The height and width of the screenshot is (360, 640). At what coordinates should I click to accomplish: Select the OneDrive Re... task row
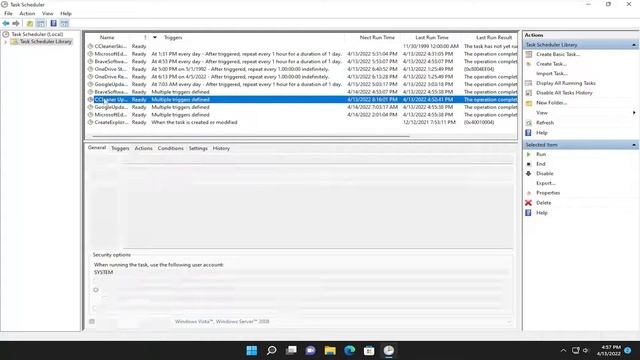301,77
